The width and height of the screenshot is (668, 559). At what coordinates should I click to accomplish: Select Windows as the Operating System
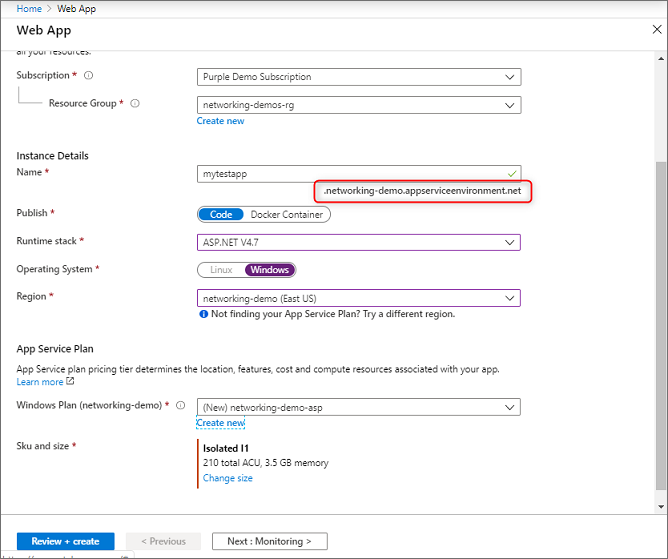(269, 270)
